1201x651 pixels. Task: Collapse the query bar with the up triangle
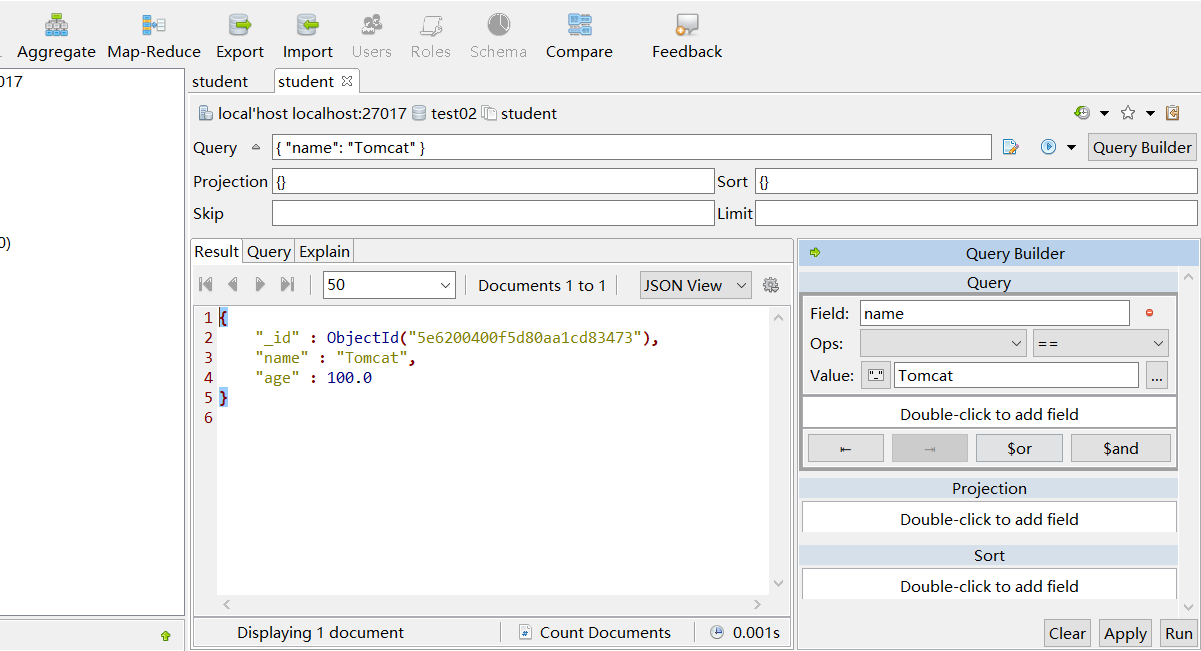click(x=255, y=147)
